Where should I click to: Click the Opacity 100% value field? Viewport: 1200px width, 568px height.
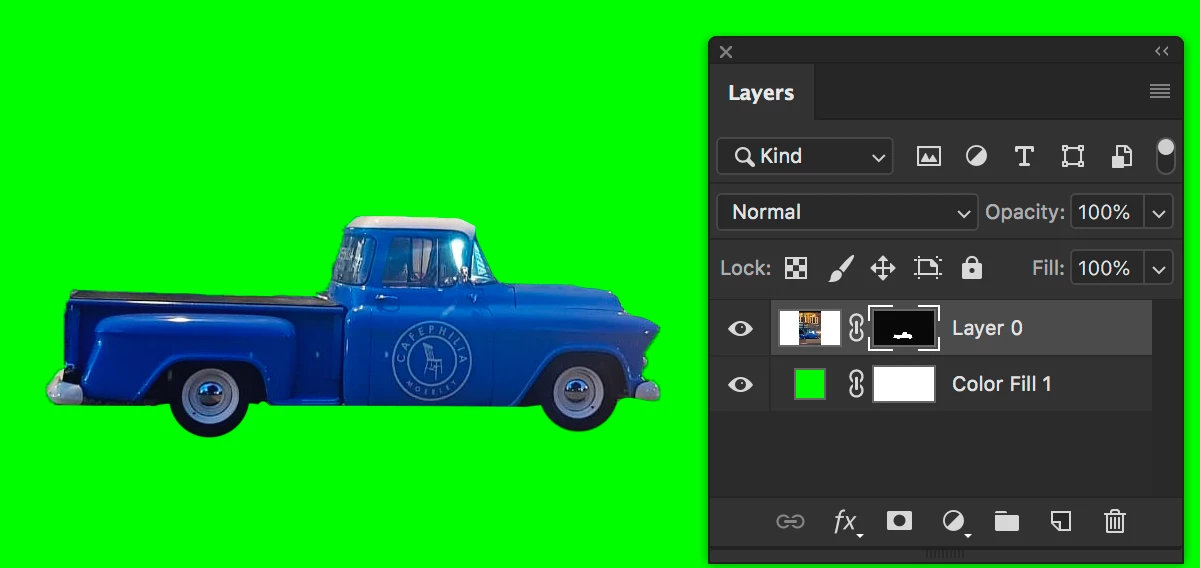(x=1107, y=212)
